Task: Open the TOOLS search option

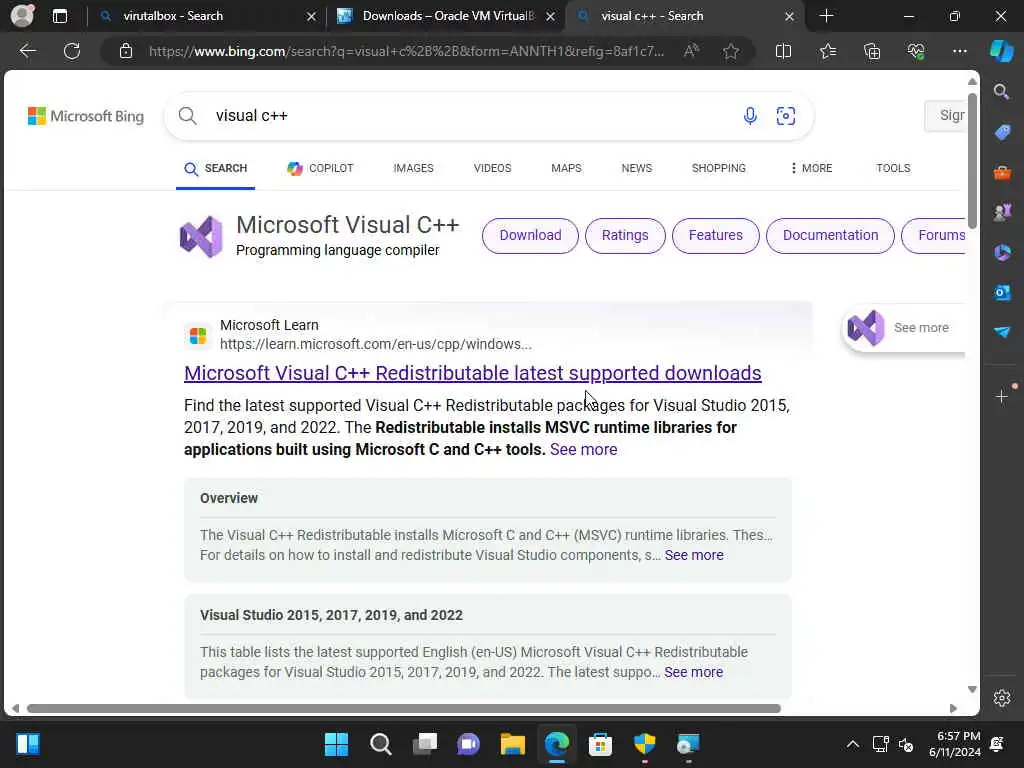Action: [893, 168]
